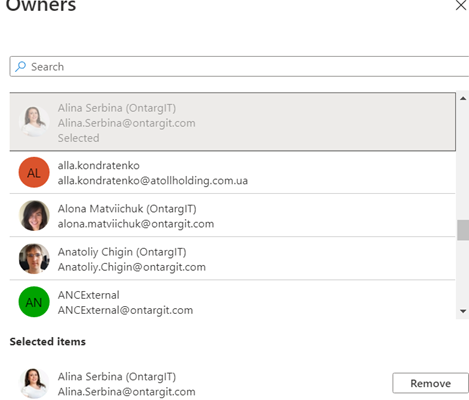
Task: Click Alona Matviichuk's profile photo
Action: (x=34, y=216)
